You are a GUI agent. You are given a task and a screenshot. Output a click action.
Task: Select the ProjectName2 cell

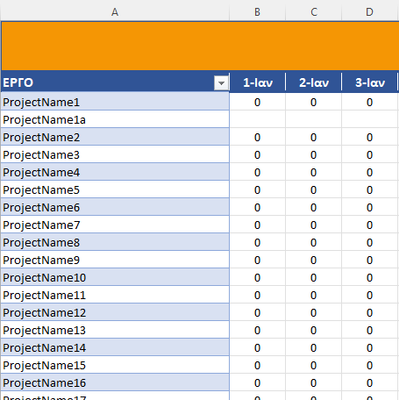[115, 137]
